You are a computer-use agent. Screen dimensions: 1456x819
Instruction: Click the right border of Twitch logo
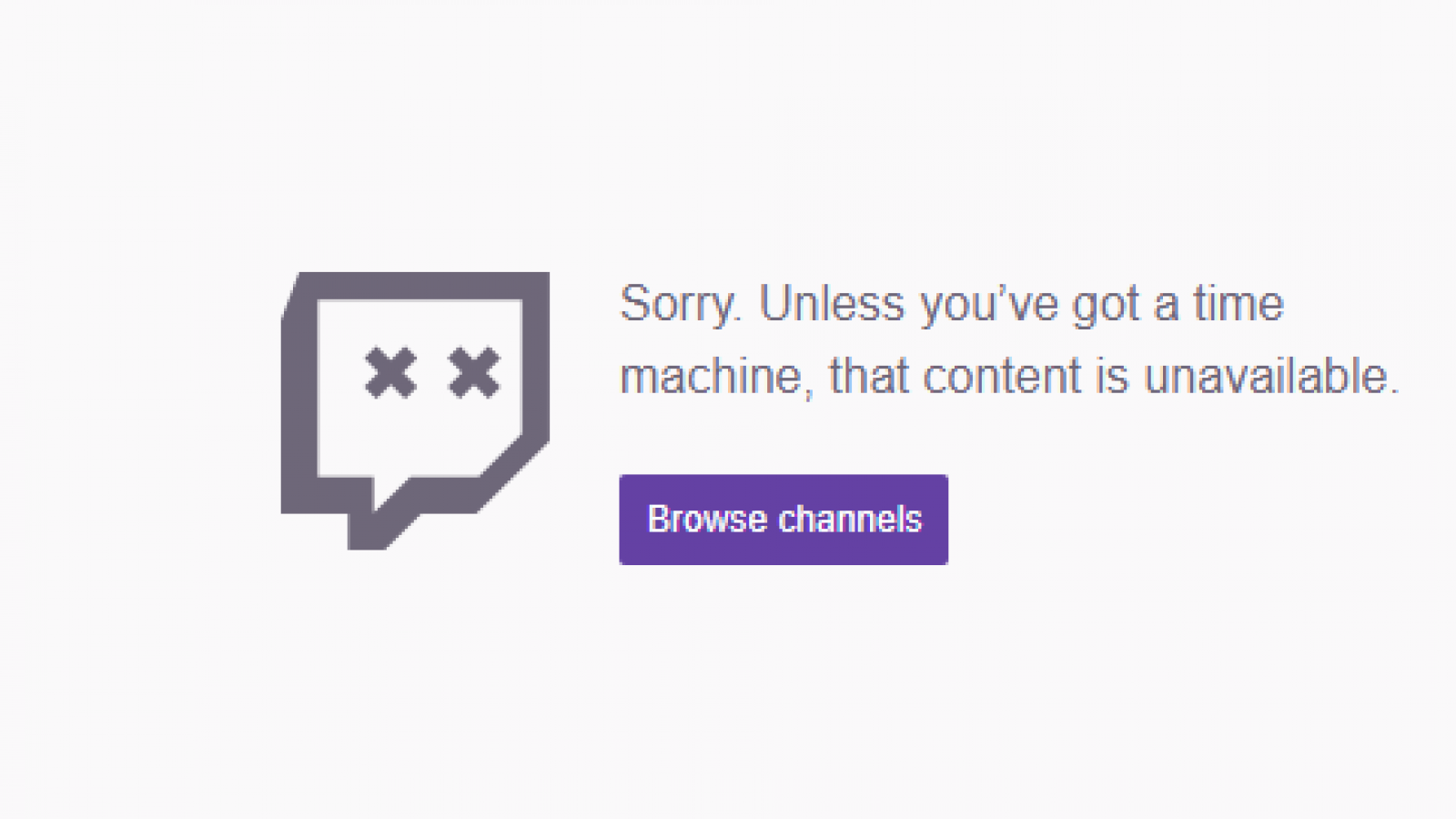click(x=536, y=364)
